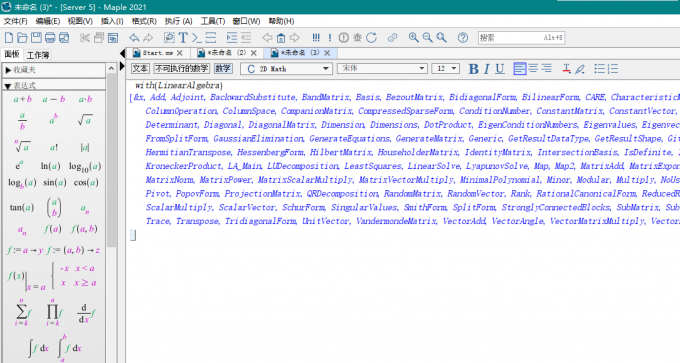Open a file with folder icon
This screenshot has width=680, height=363.
tap(22, 38)
